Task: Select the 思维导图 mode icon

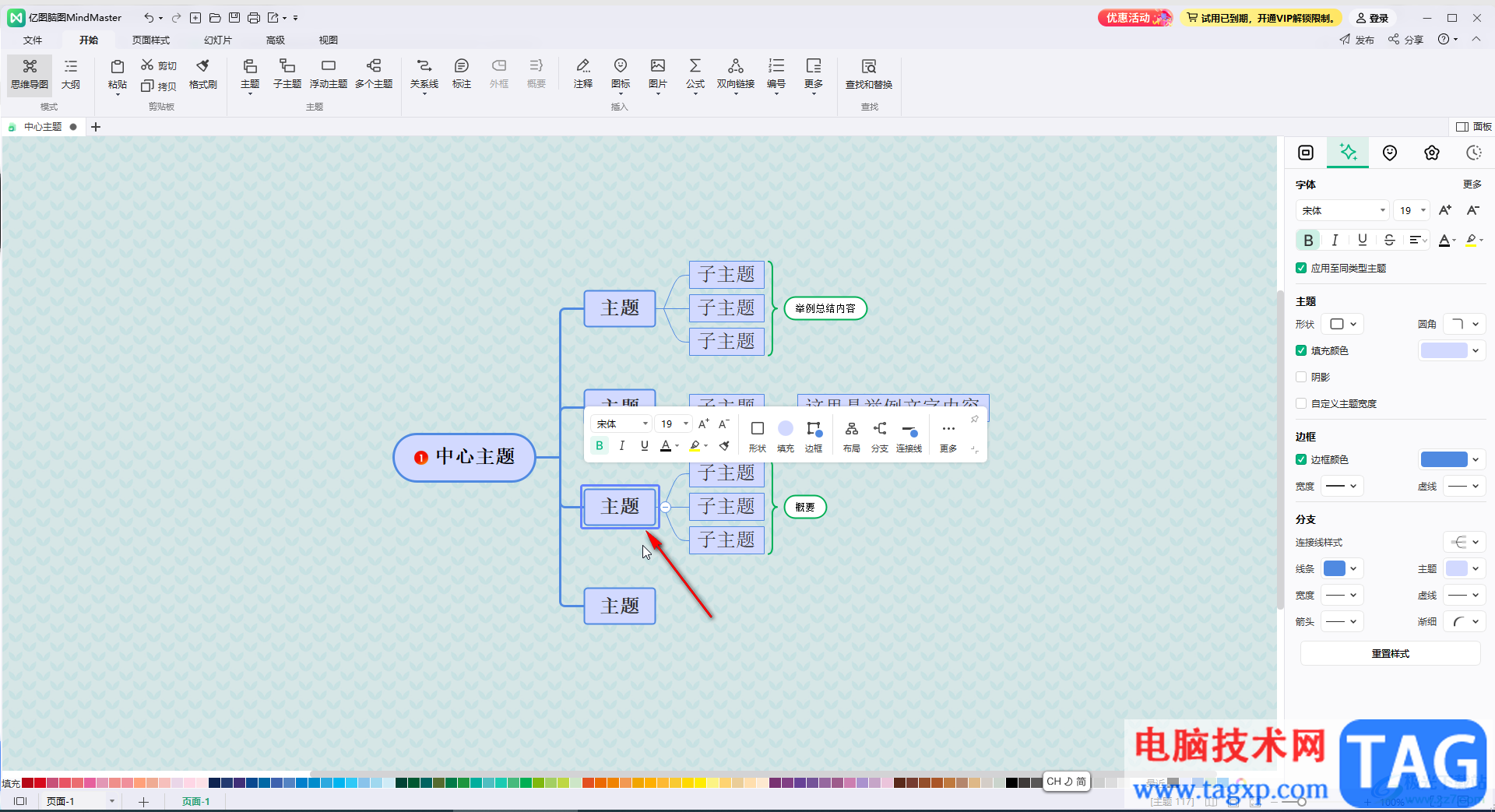Action: [30, 74]
